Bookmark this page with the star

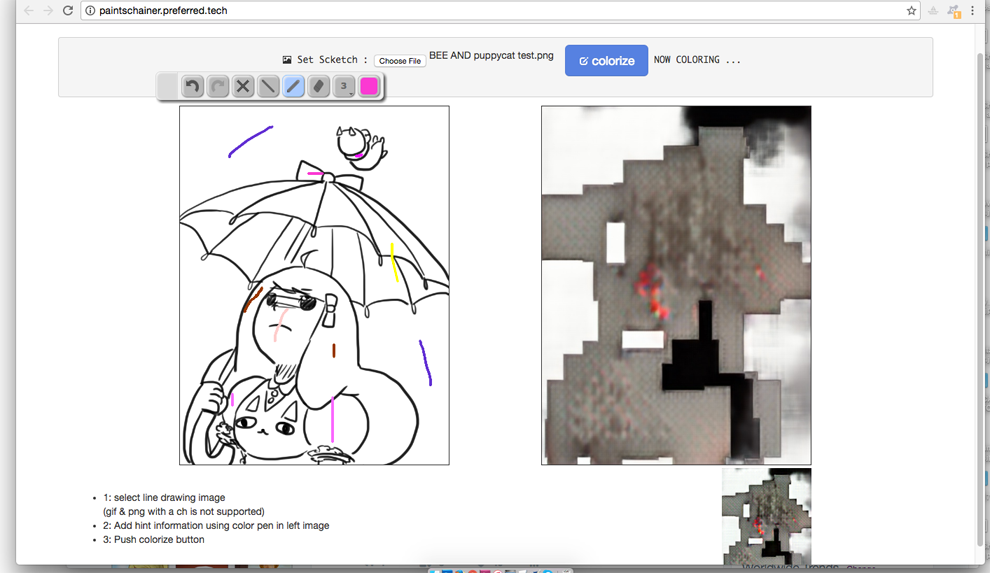click(911, 10)
